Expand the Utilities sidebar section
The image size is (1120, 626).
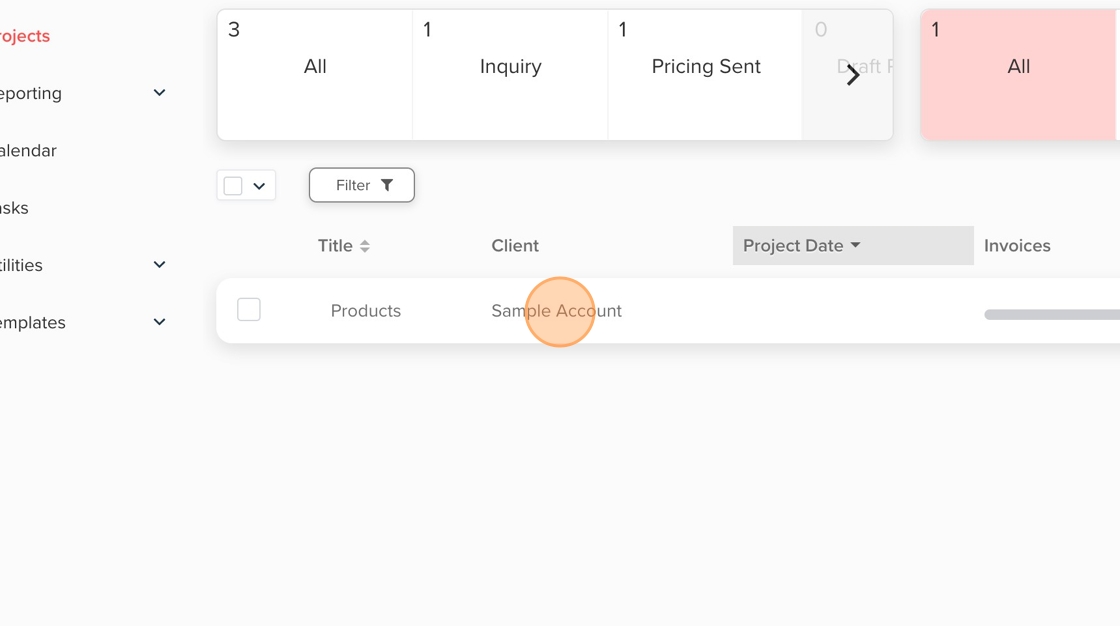coord(159,265)
